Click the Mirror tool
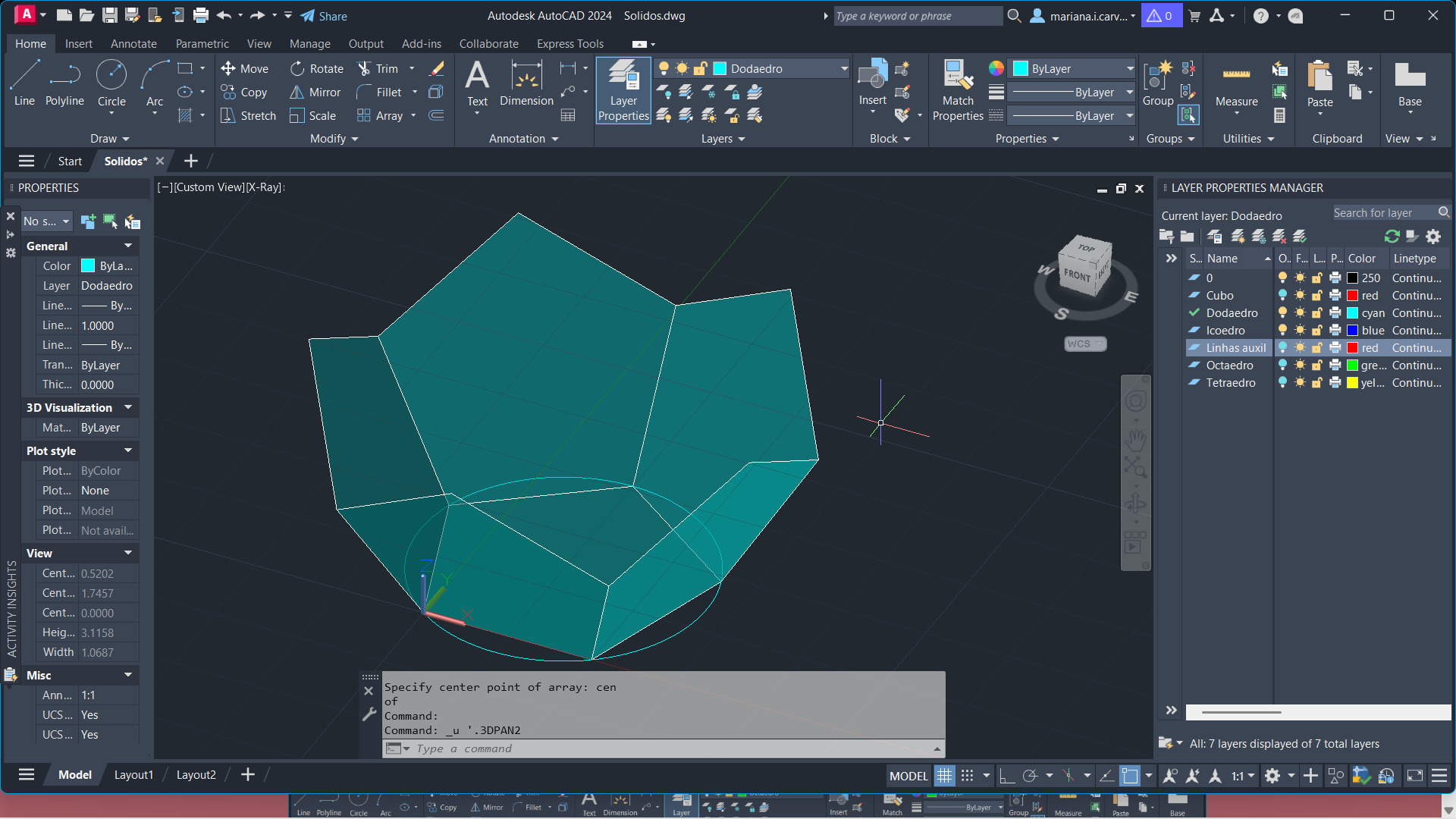1456x819 pixels. (x=315, y=92)
